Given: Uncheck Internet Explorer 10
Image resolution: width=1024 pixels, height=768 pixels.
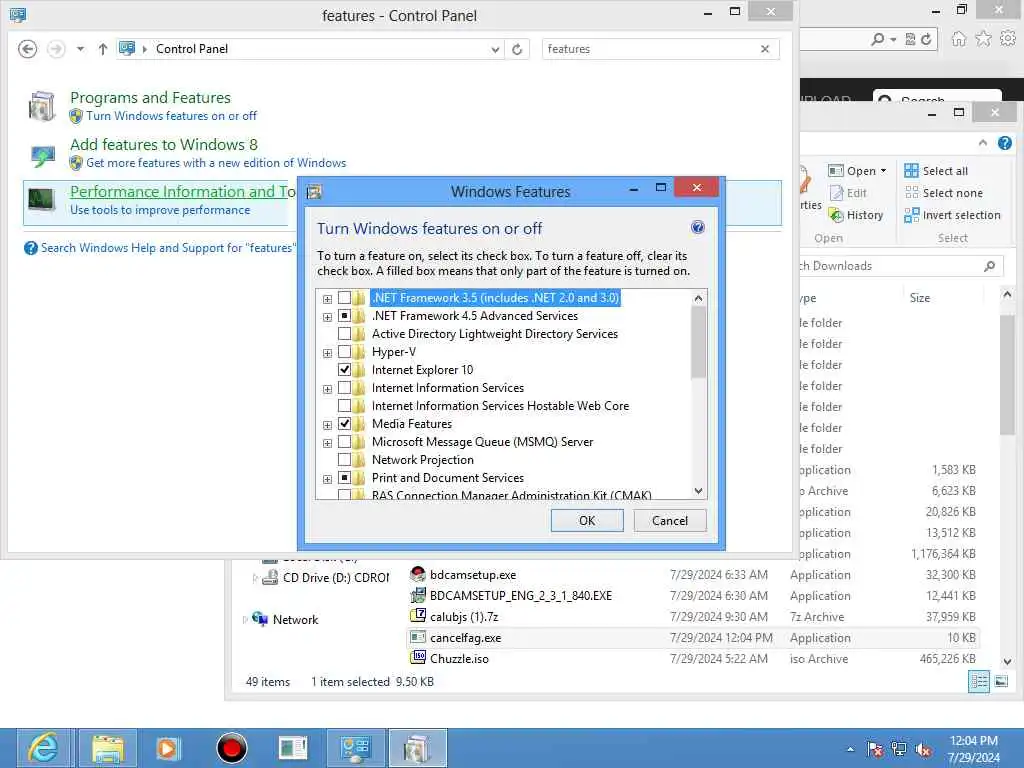Looking at the screenshot, I should pyautogui.click(x=344, y=370).
